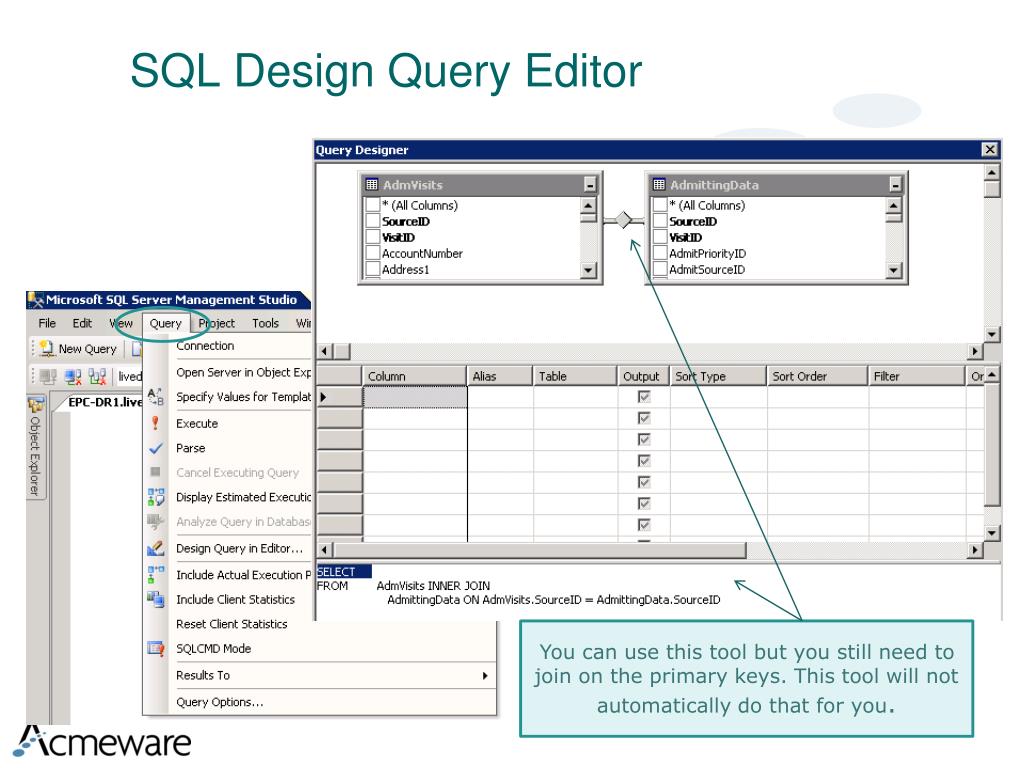Open the Edit menu
This screenshot has width=1024, height=768.
82,323
